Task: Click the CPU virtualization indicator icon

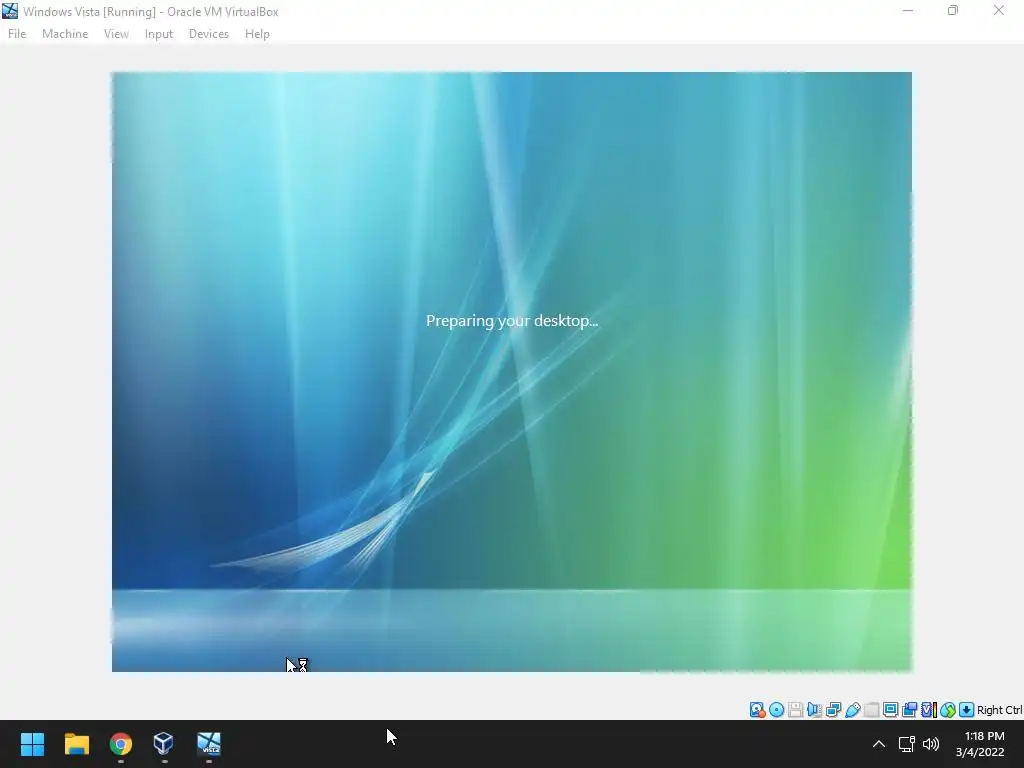Action: [x=929, y=710]
